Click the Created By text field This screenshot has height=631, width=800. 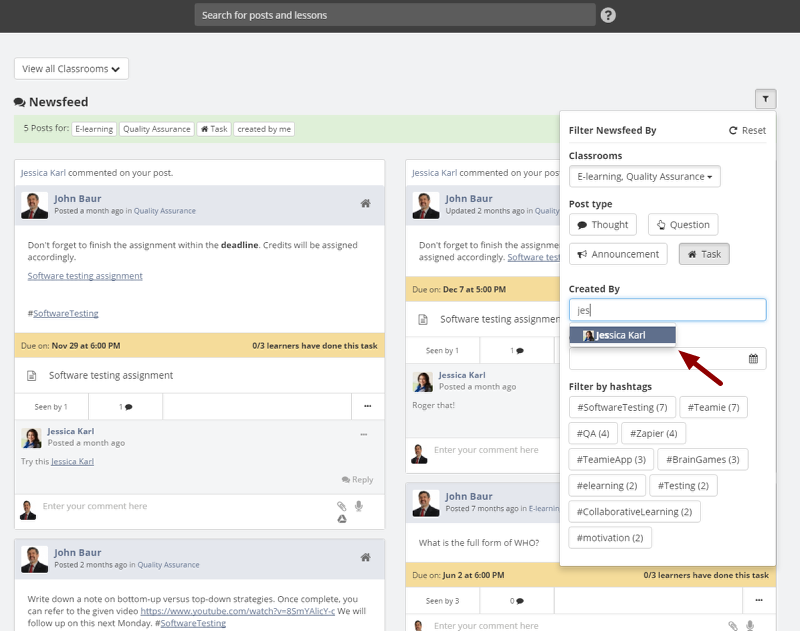pyautogui.click(x=667, y=310)
